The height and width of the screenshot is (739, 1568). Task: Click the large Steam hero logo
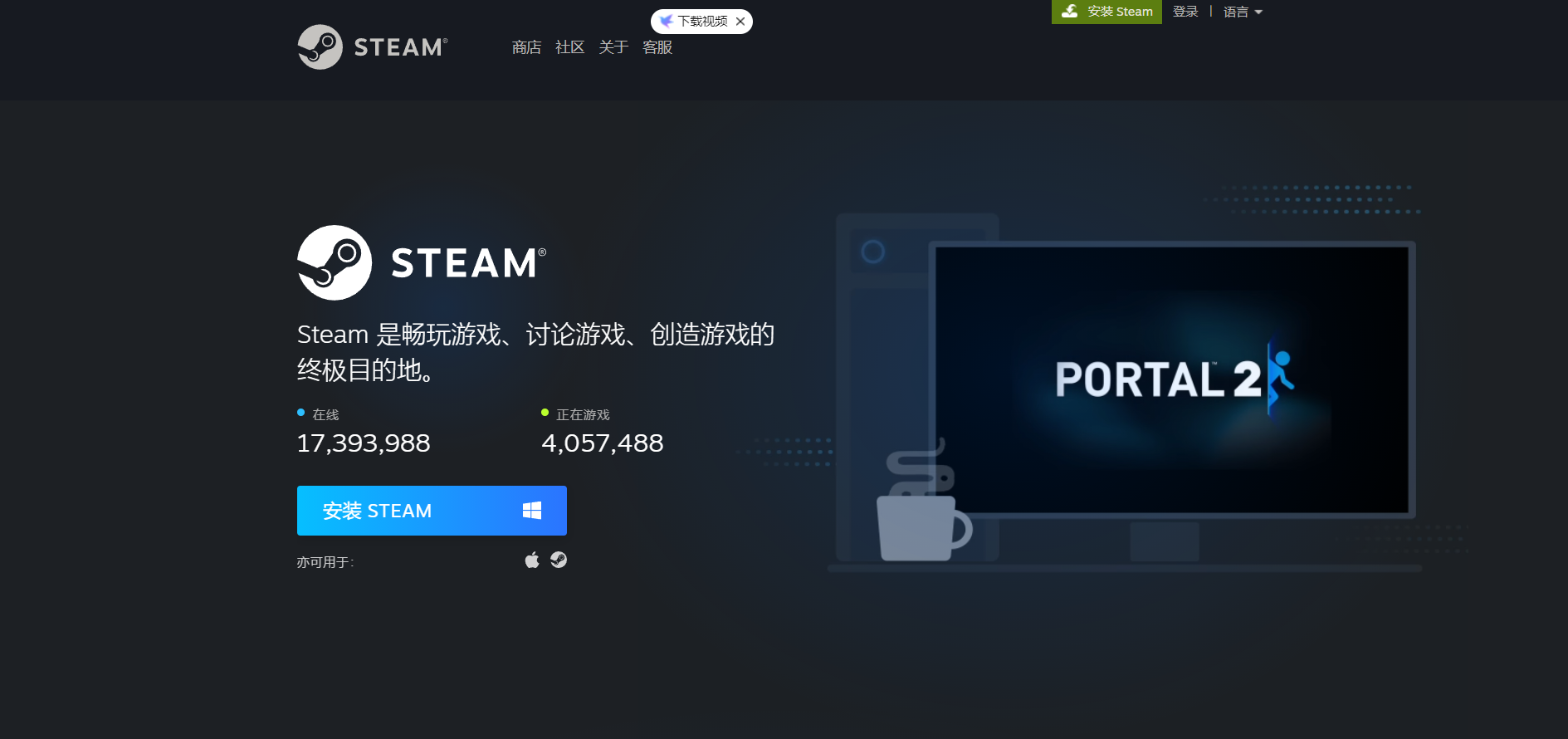tap(422, 262)
